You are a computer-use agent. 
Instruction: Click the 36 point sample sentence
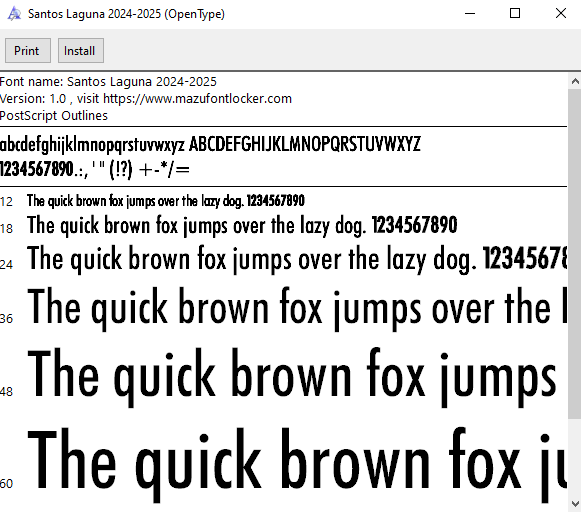coord(297,308)
